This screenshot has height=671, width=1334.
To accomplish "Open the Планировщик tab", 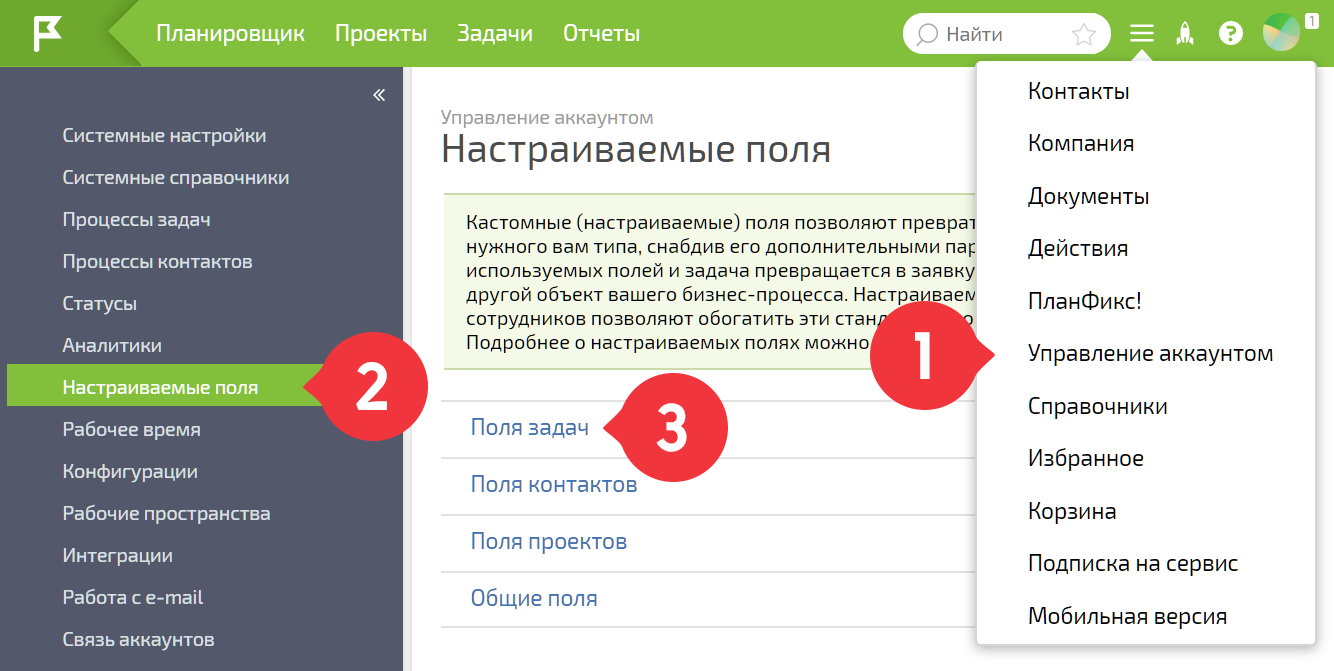I will click(230, 33).
